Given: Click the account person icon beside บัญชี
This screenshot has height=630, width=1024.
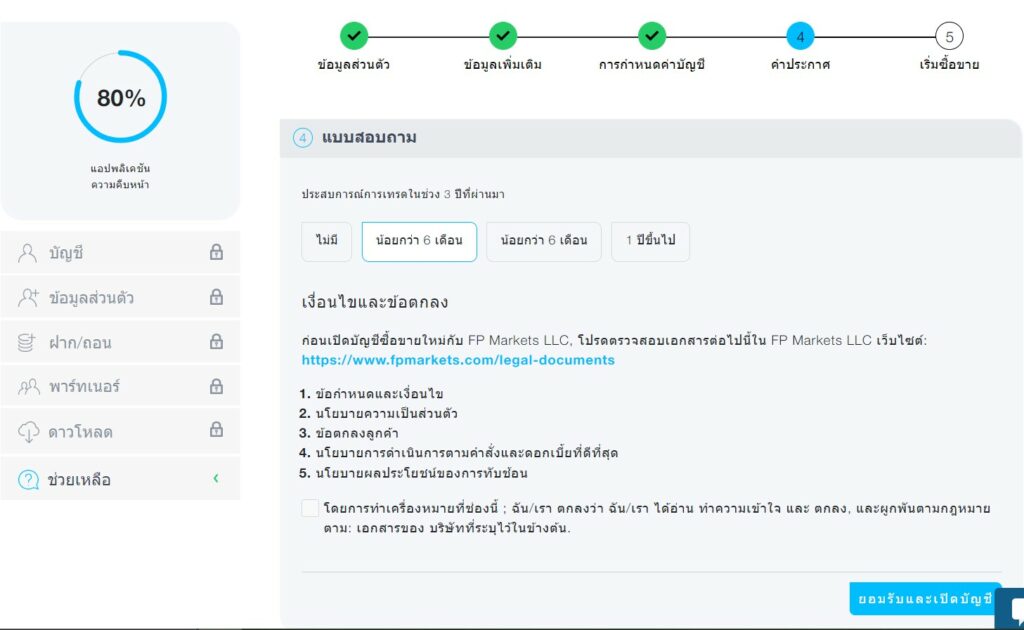Looking at the screenshot, I should pyautogui.click(x=28, y=253).
